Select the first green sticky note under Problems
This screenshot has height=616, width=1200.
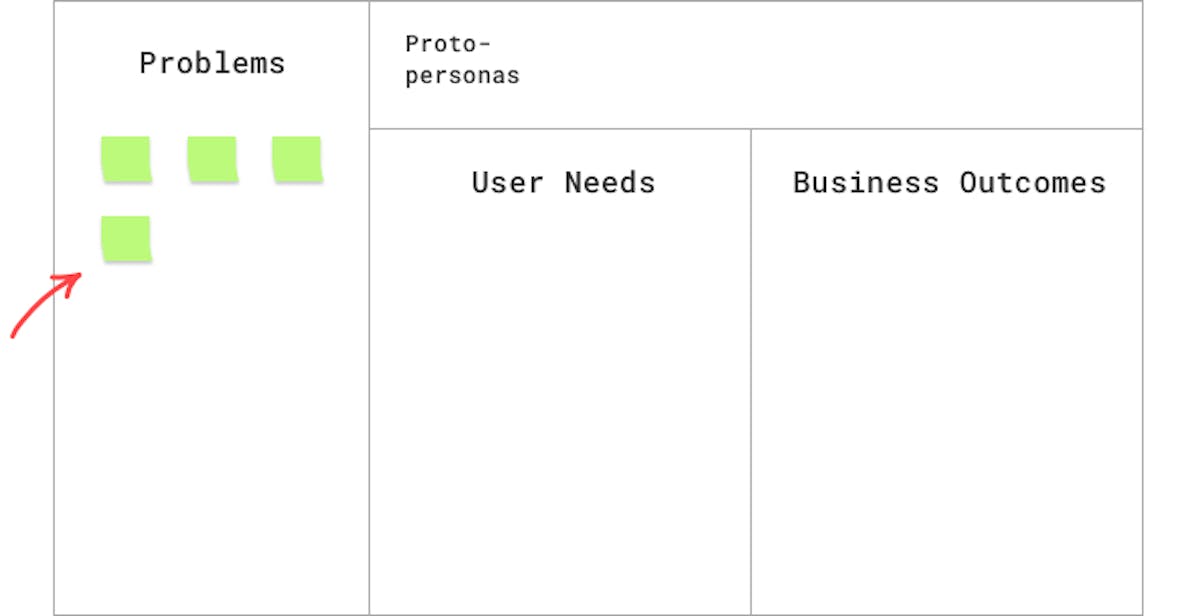tap(126, 159)
